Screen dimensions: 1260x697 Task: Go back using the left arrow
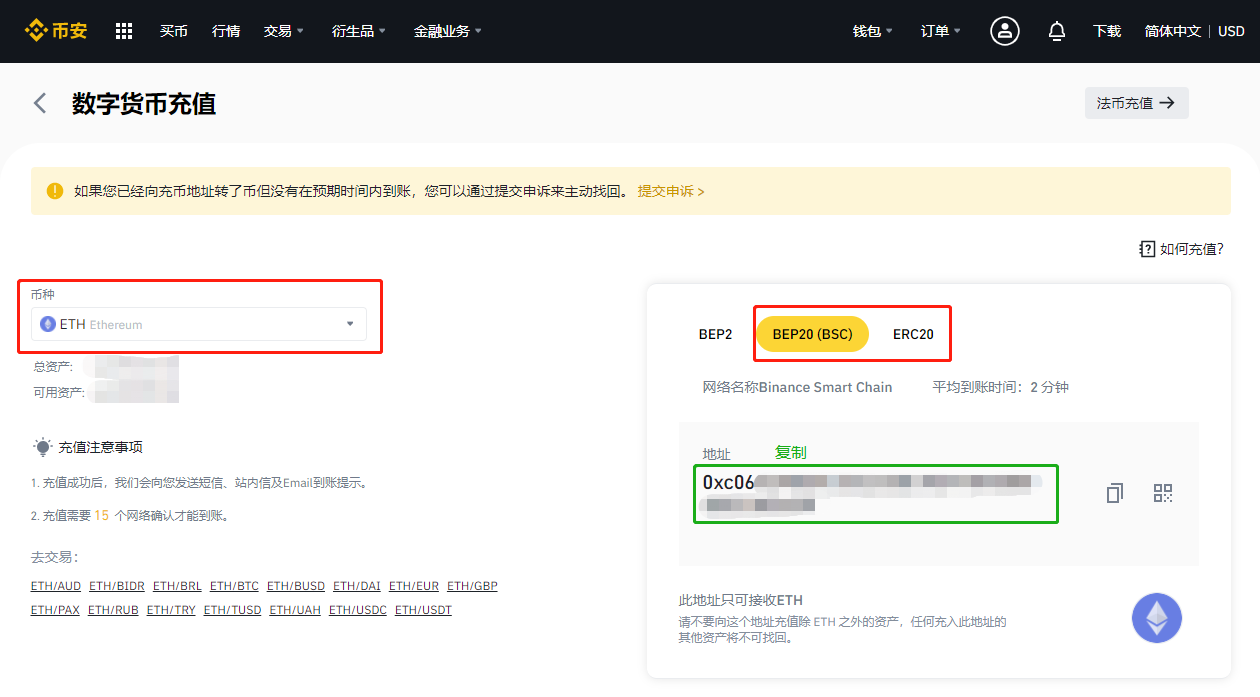(40, 103)
